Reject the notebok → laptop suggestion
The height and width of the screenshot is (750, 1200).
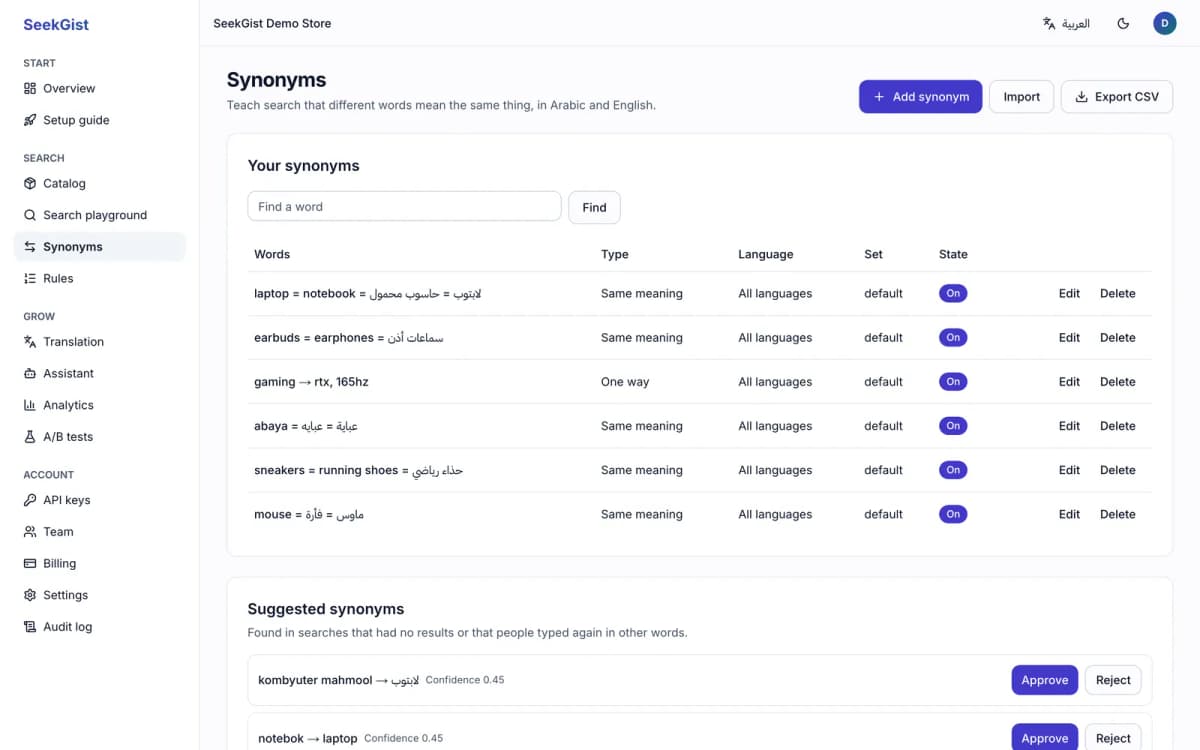(x=1113, y=738)
